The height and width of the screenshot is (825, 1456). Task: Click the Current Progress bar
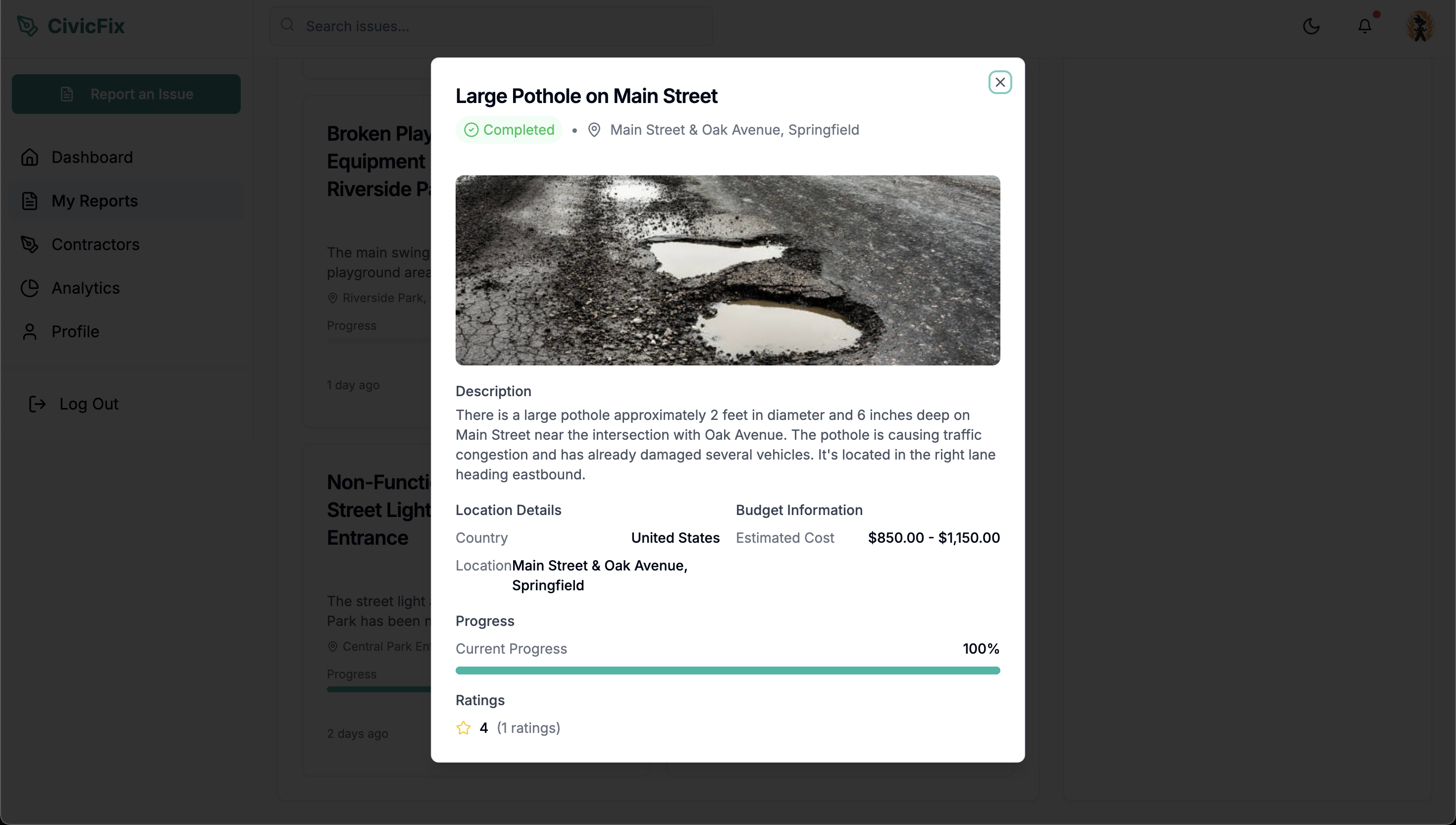point(728,670)
